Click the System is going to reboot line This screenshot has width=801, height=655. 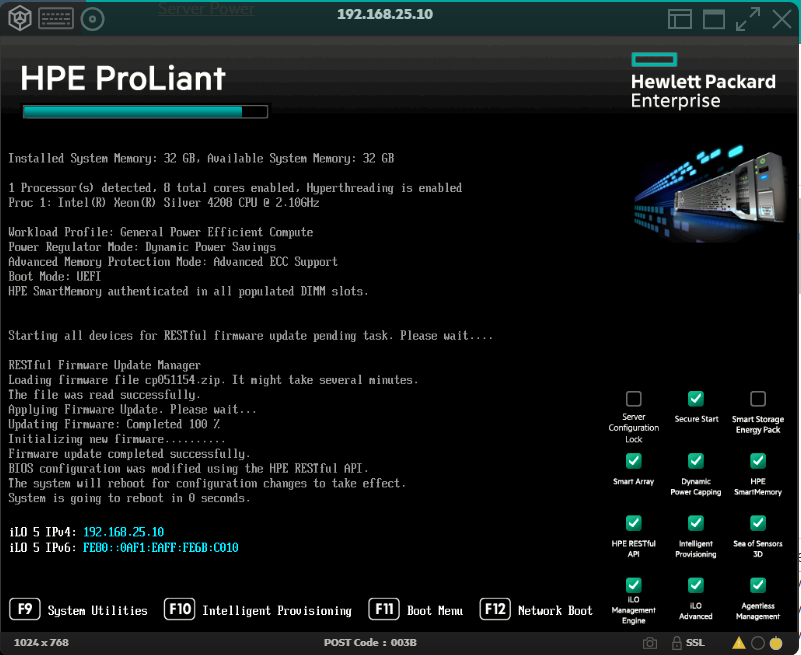(x=129, y=498)
